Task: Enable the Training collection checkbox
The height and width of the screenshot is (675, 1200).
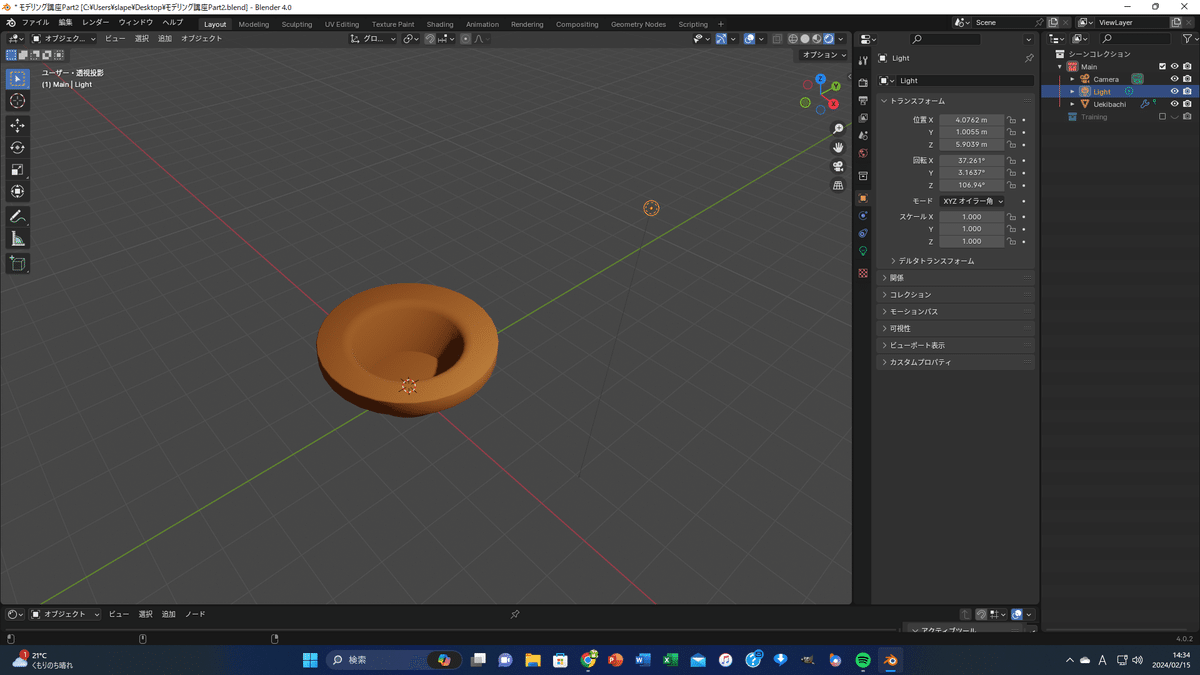Action: pos(1162,117)
